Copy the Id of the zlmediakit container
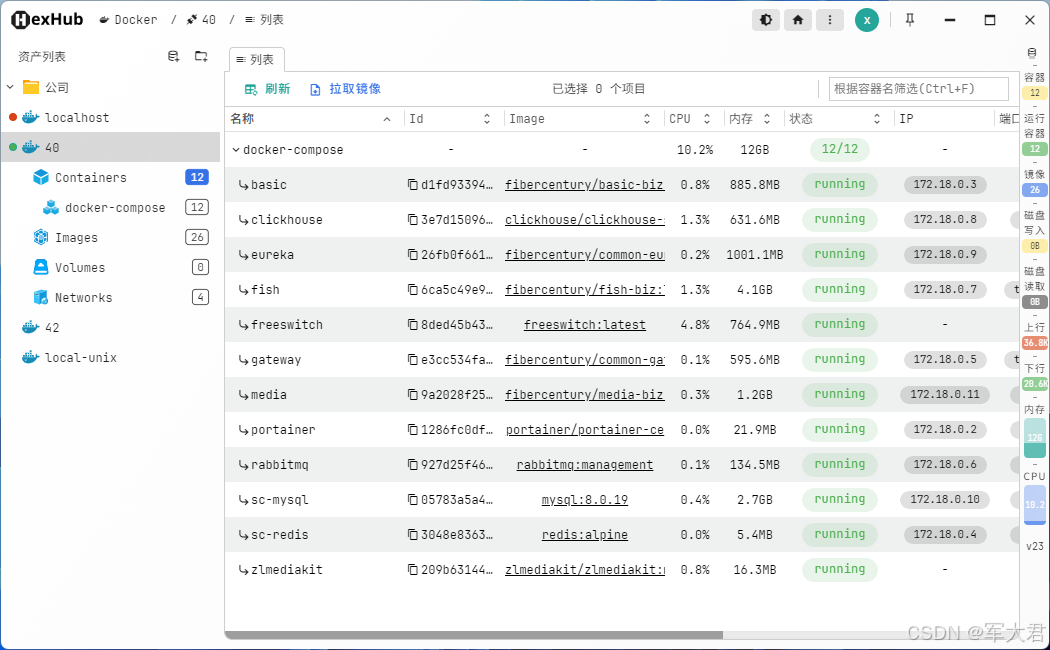Viewport: 1050px width, 650px height. pos(412,570)
